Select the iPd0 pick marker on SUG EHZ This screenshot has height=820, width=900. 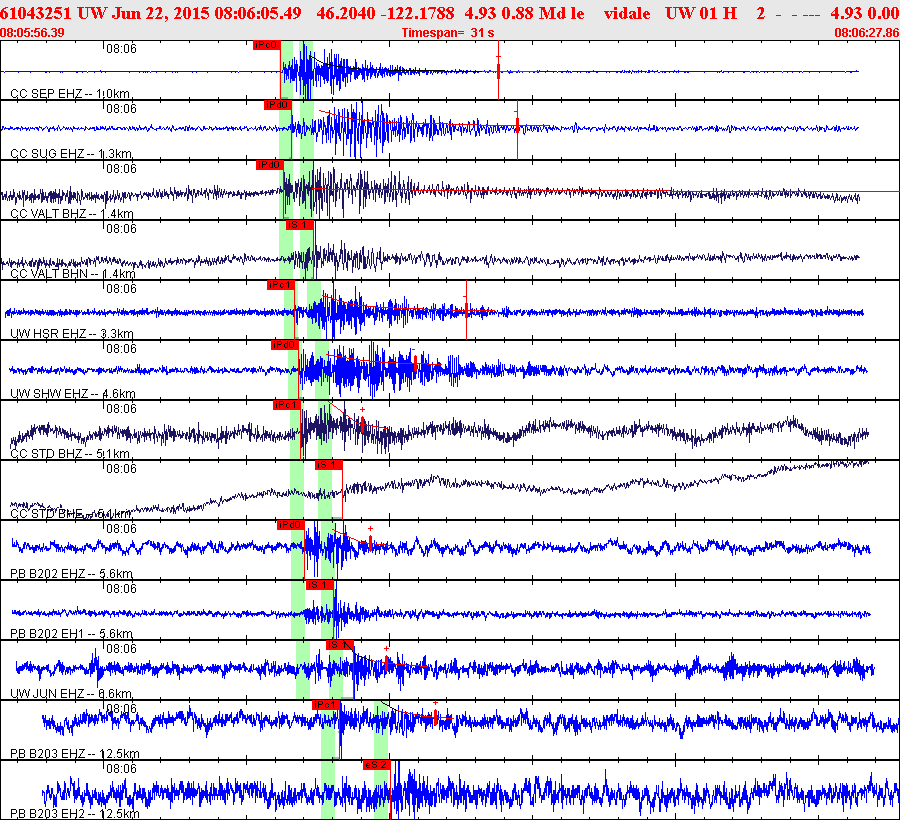[x=278, y=105]
